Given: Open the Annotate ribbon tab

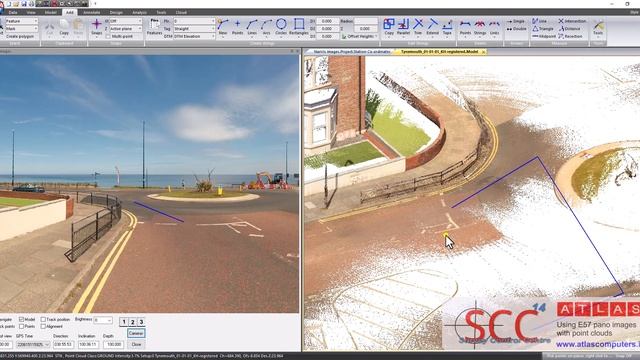Looking at the screenshot, I should [x=91, y=12].
